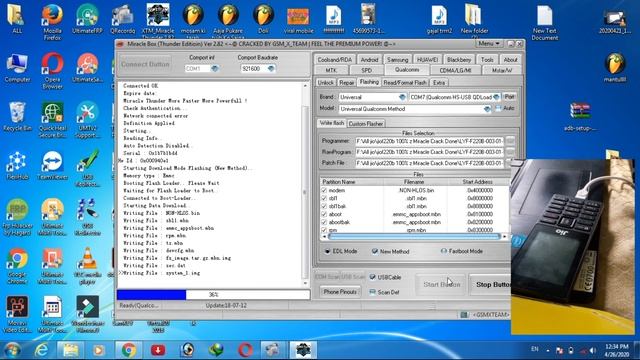Switch to the Unlock sub-tab
The height and width of the screenshot is (360, 640).
(x=325, y=82)
